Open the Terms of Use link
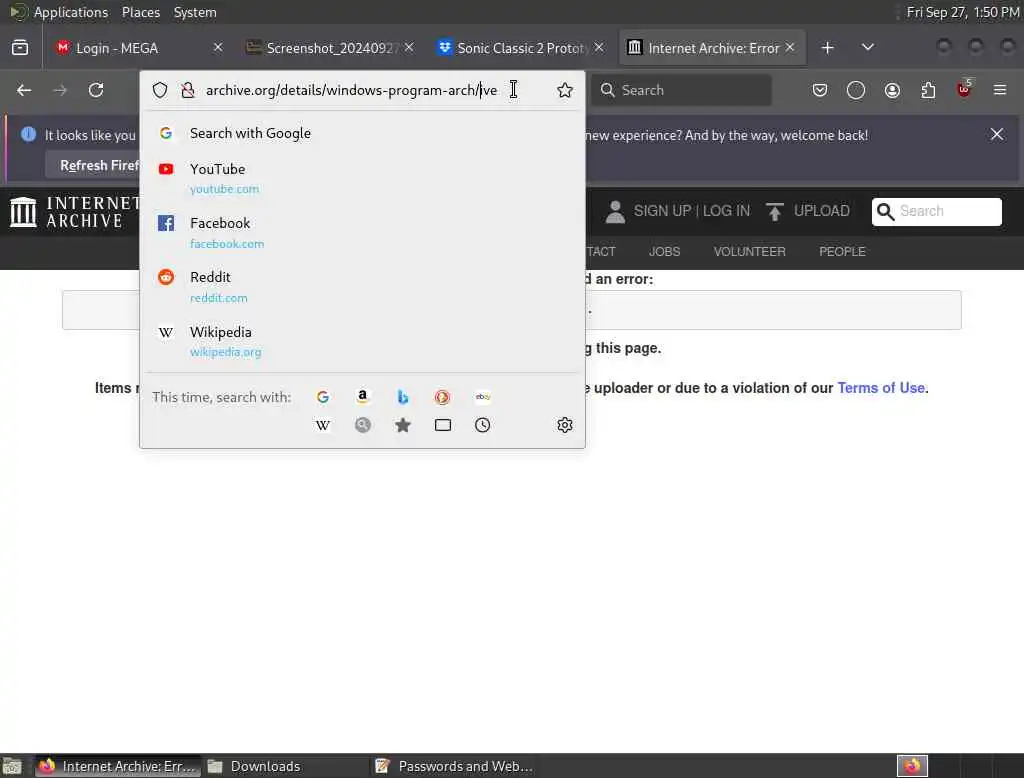This screenshot has width=1024, height=778. point(880,388)
